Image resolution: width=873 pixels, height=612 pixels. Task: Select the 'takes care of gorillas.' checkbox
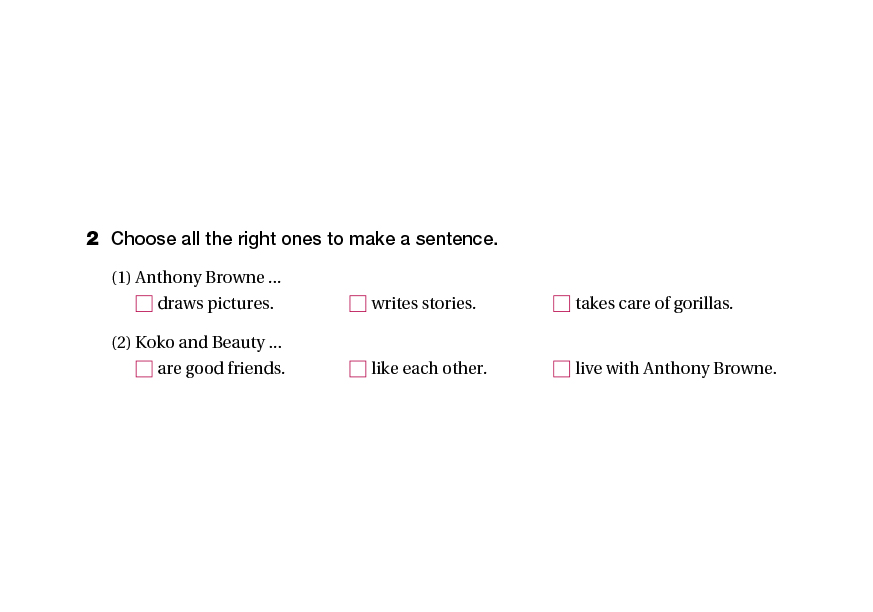(562, 304)
